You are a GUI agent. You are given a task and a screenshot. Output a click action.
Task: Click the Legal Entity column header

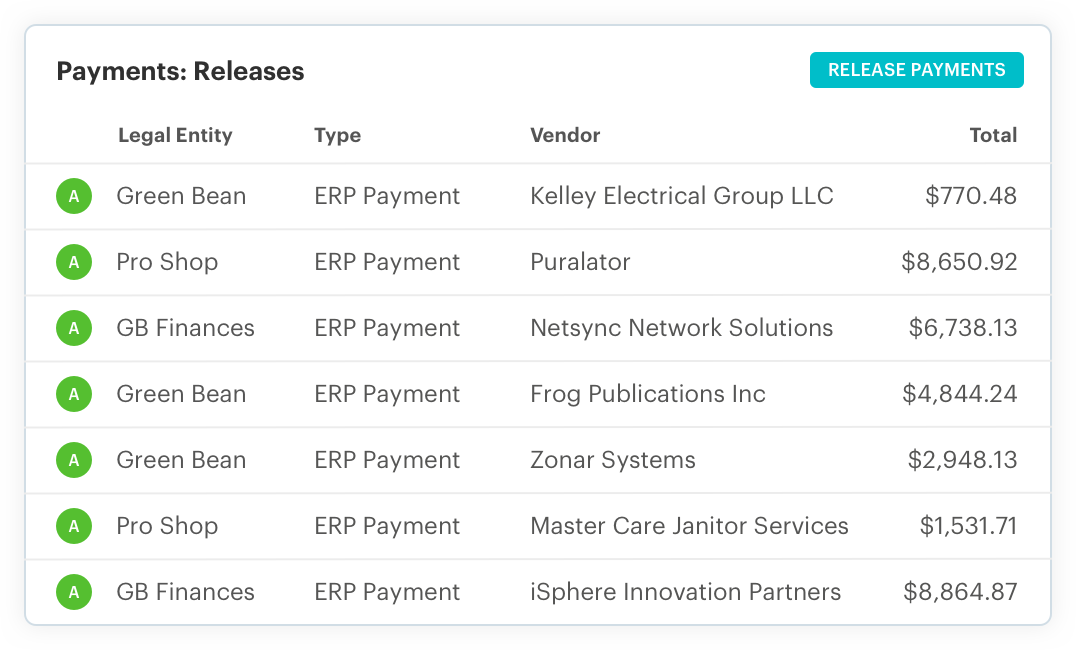(x=175, y=135)
